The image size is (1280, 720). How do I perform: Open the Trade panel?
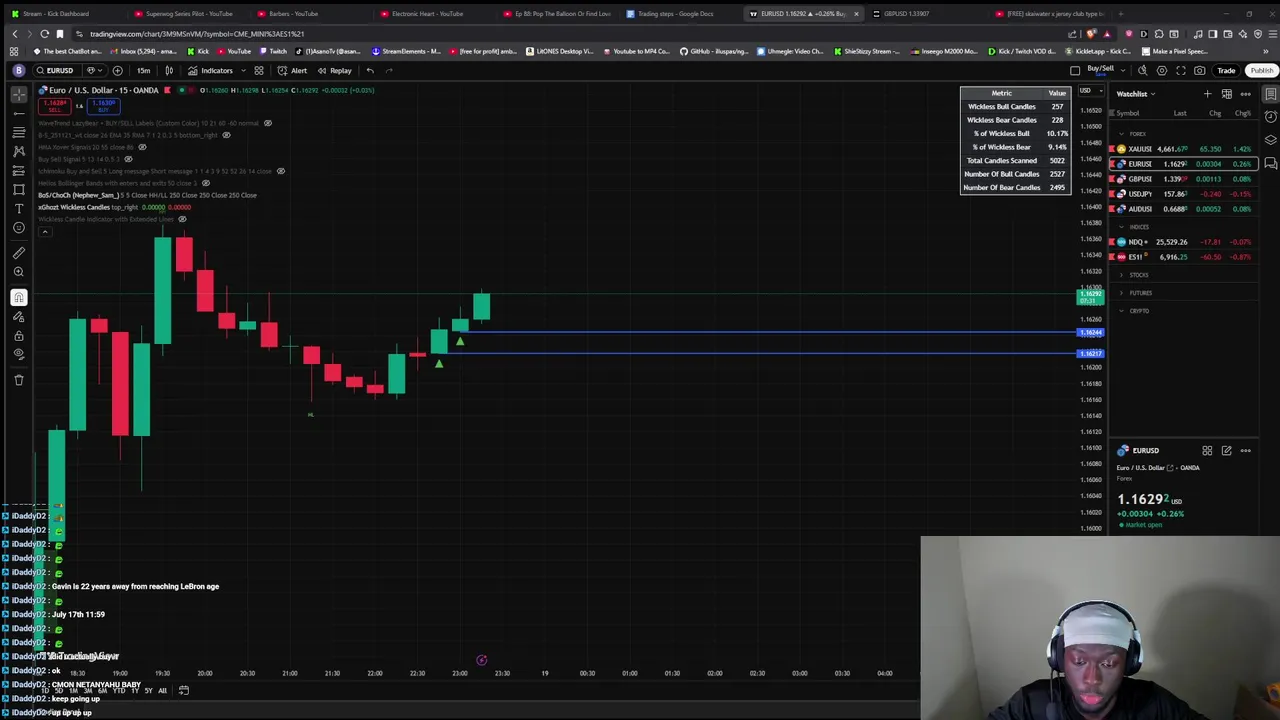click(1226, 70)
